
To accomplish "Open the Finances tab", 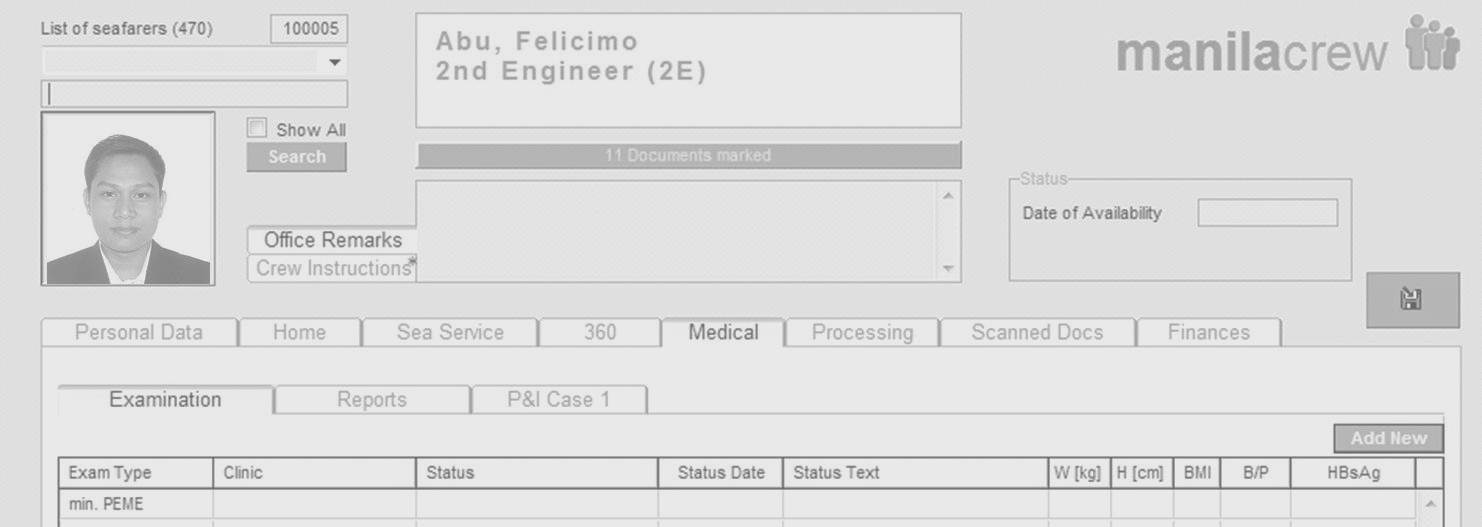I will pyautogui.click(x=1208, y=333).
